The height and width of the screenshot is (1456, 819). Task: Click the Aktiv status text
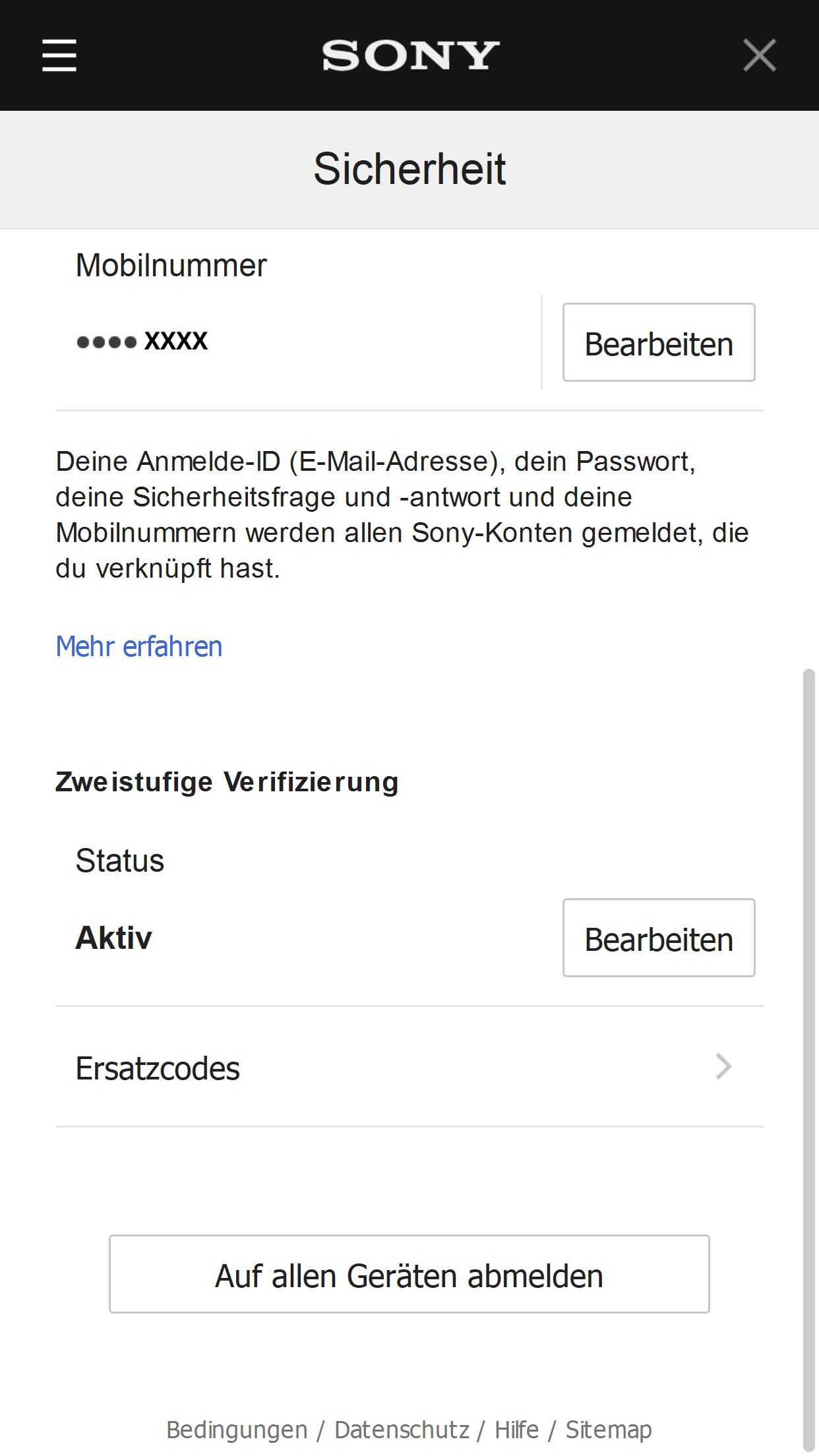(x=114, y=938)
